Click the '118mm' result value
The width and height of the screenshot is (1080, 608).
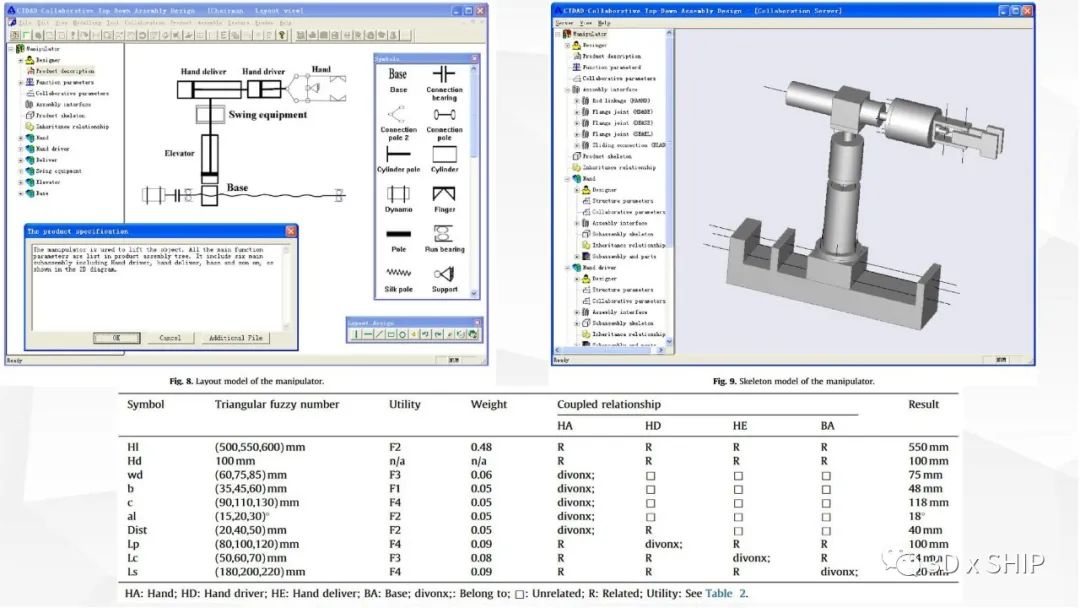click(928, 503)
